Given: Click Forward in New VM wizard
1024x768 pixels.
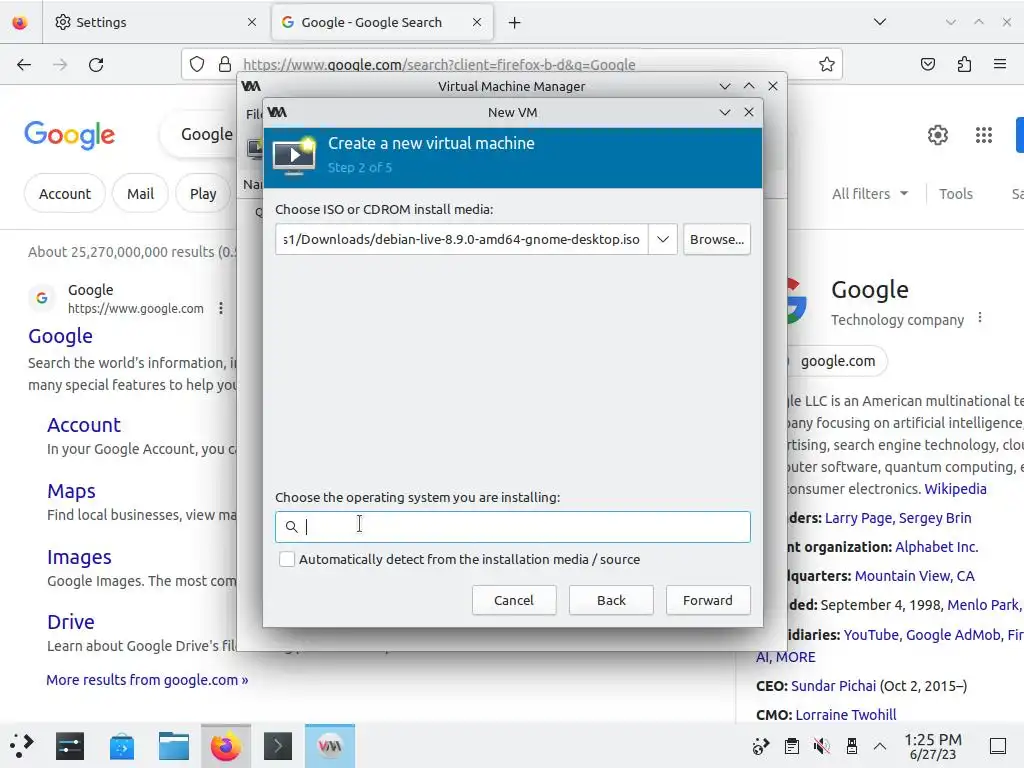Looking at the screenshot, I should coord(708,600).
